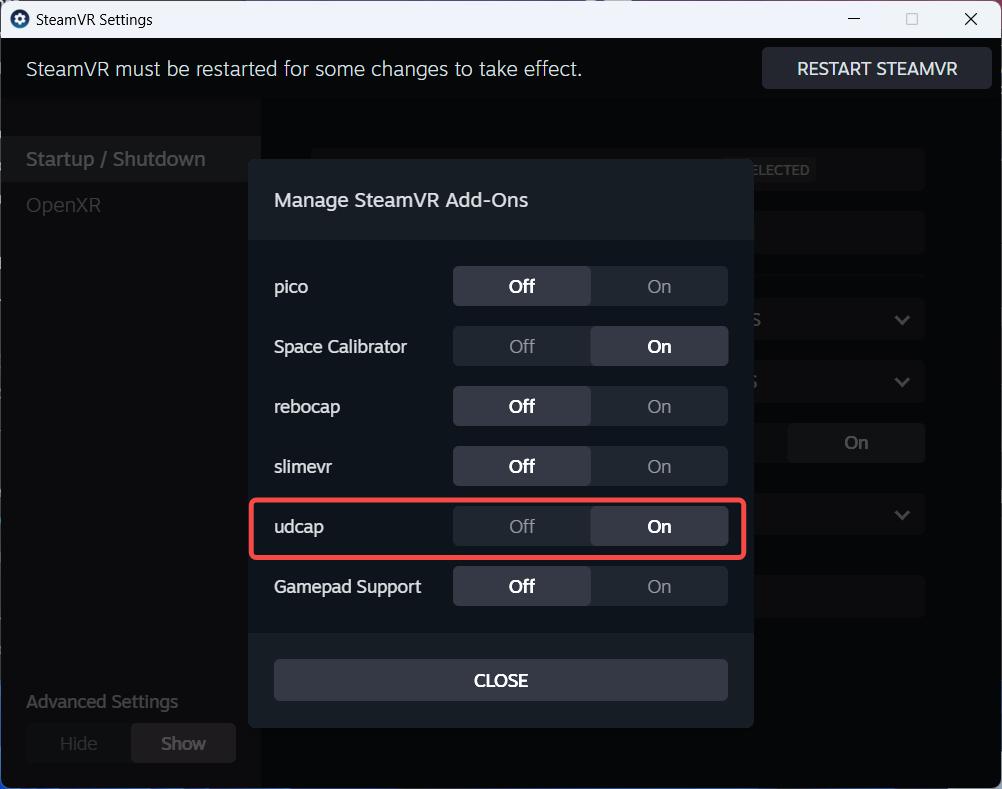Click the rebocap add-on label

click(x=307, y=407)
